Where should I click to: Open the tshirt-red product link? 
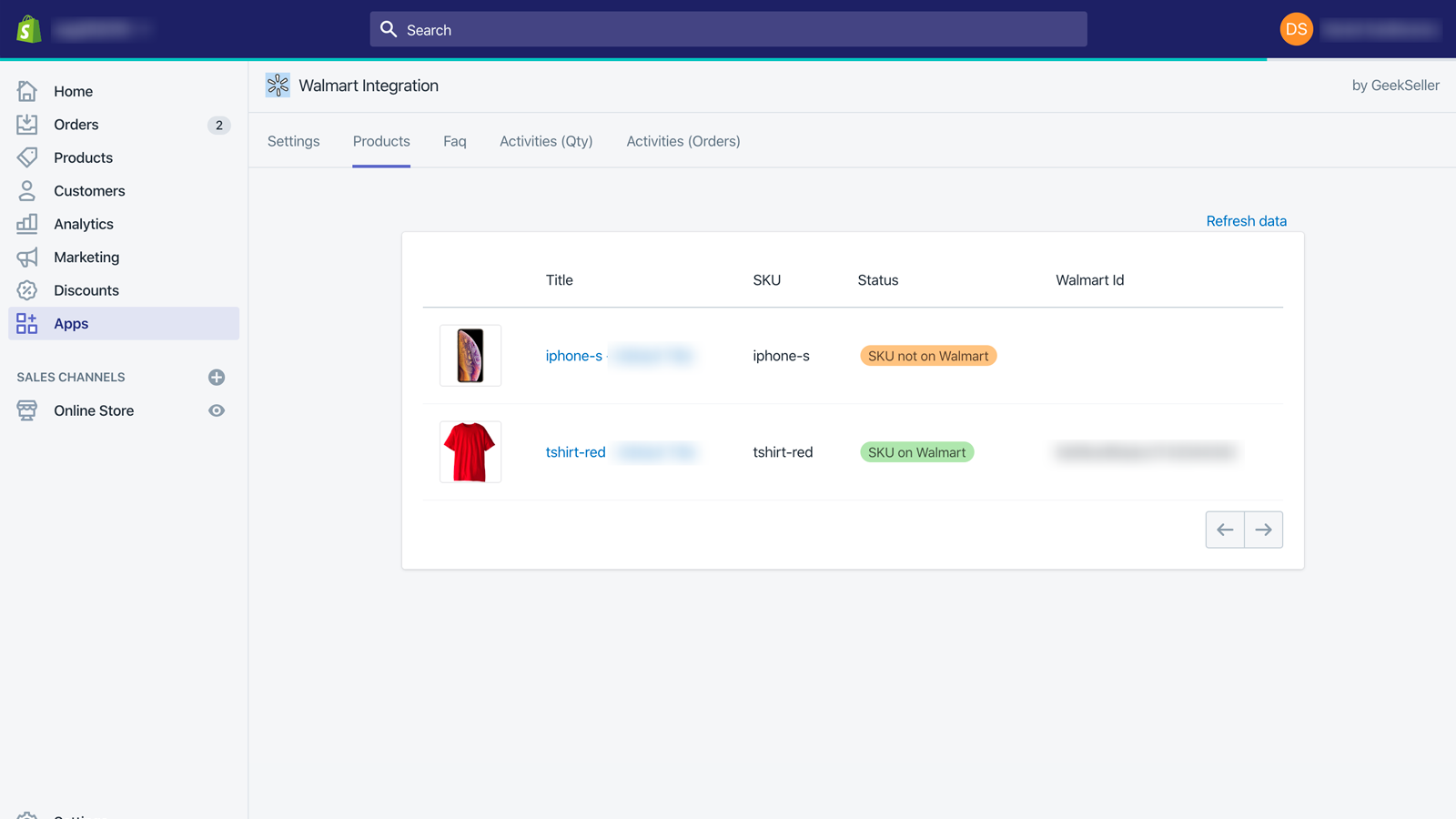coord(576,452)
